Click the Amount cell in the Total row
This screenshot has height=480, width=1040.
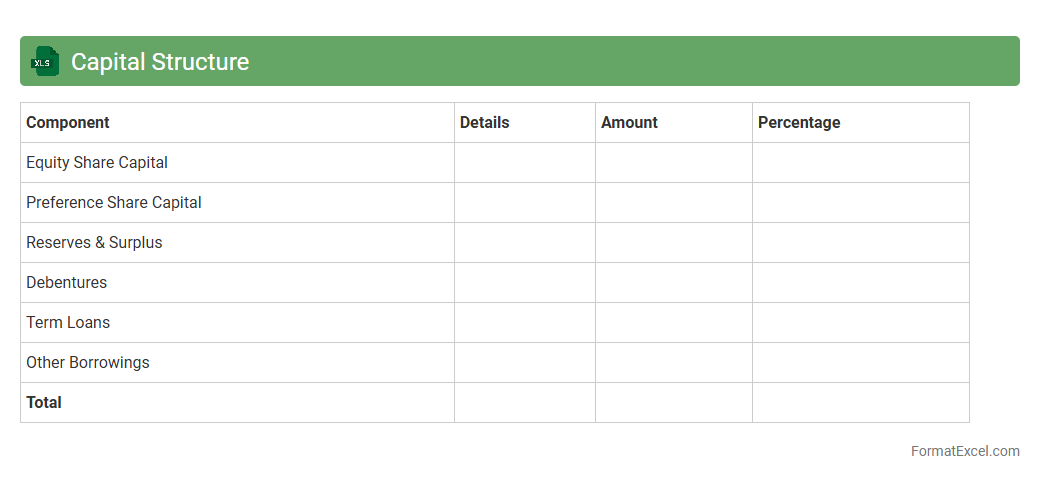pos(674,403)
